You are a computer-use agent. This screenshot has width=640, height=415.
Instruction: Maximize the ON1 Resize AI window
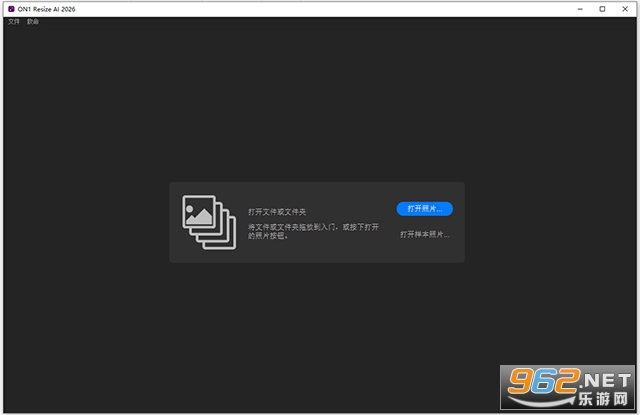tap(602, 9)
